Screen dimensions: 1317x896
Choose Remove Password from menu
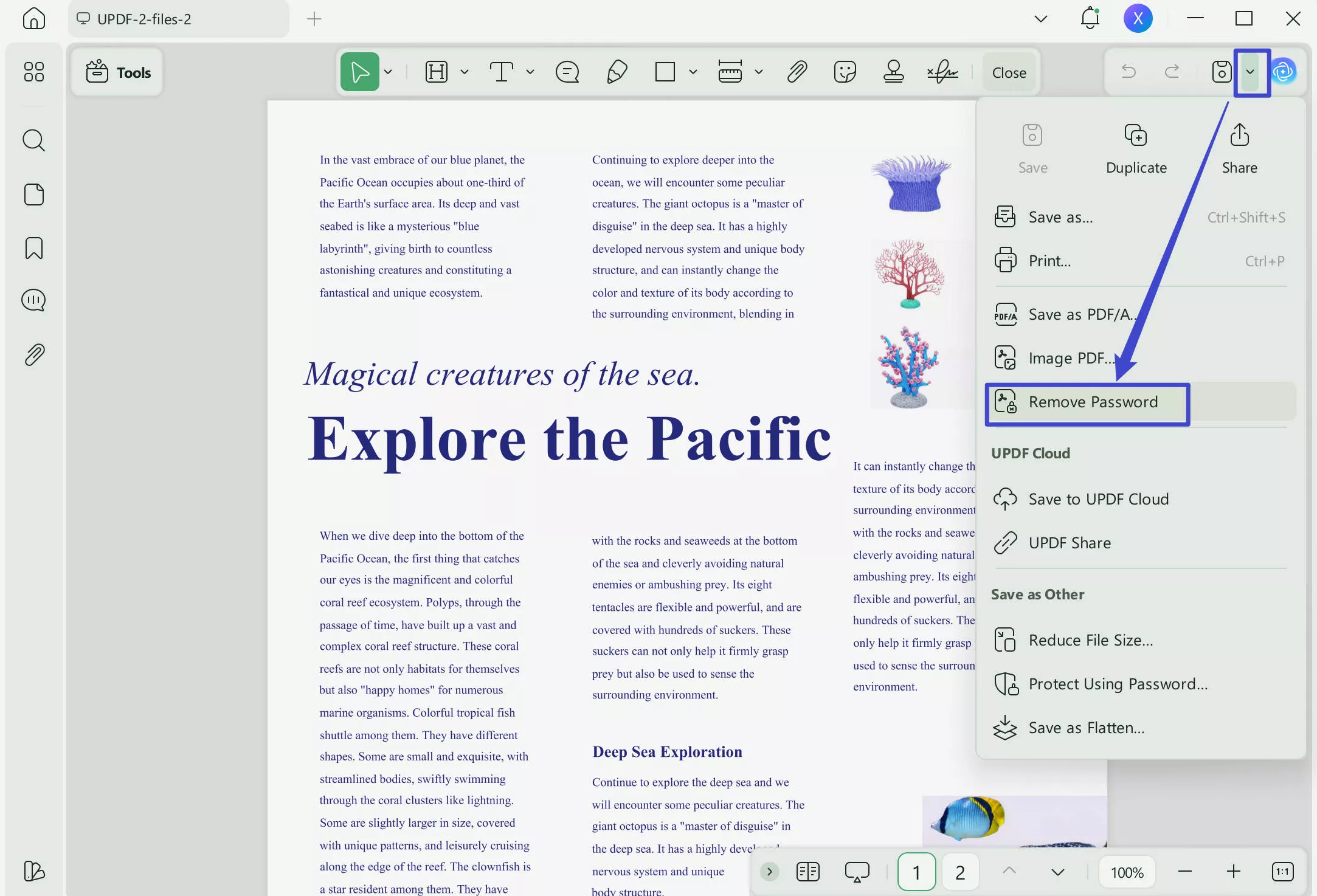[1093, 402]
